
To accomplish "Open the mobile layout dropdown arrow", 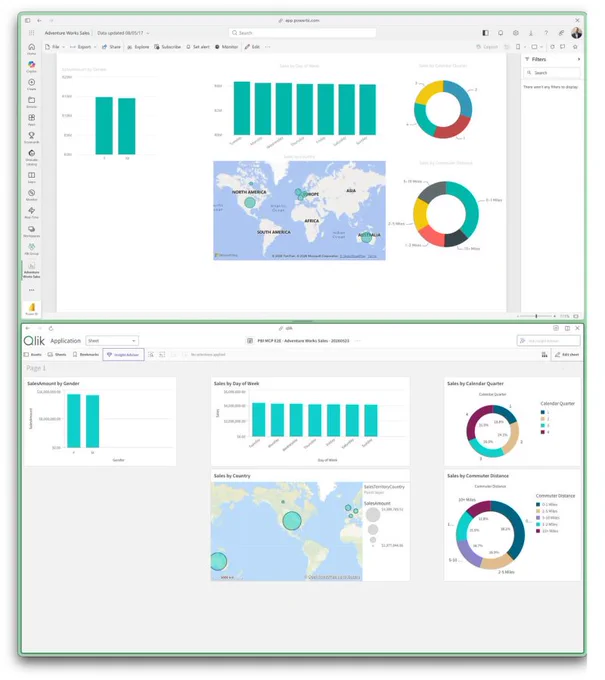I will 525,47.
